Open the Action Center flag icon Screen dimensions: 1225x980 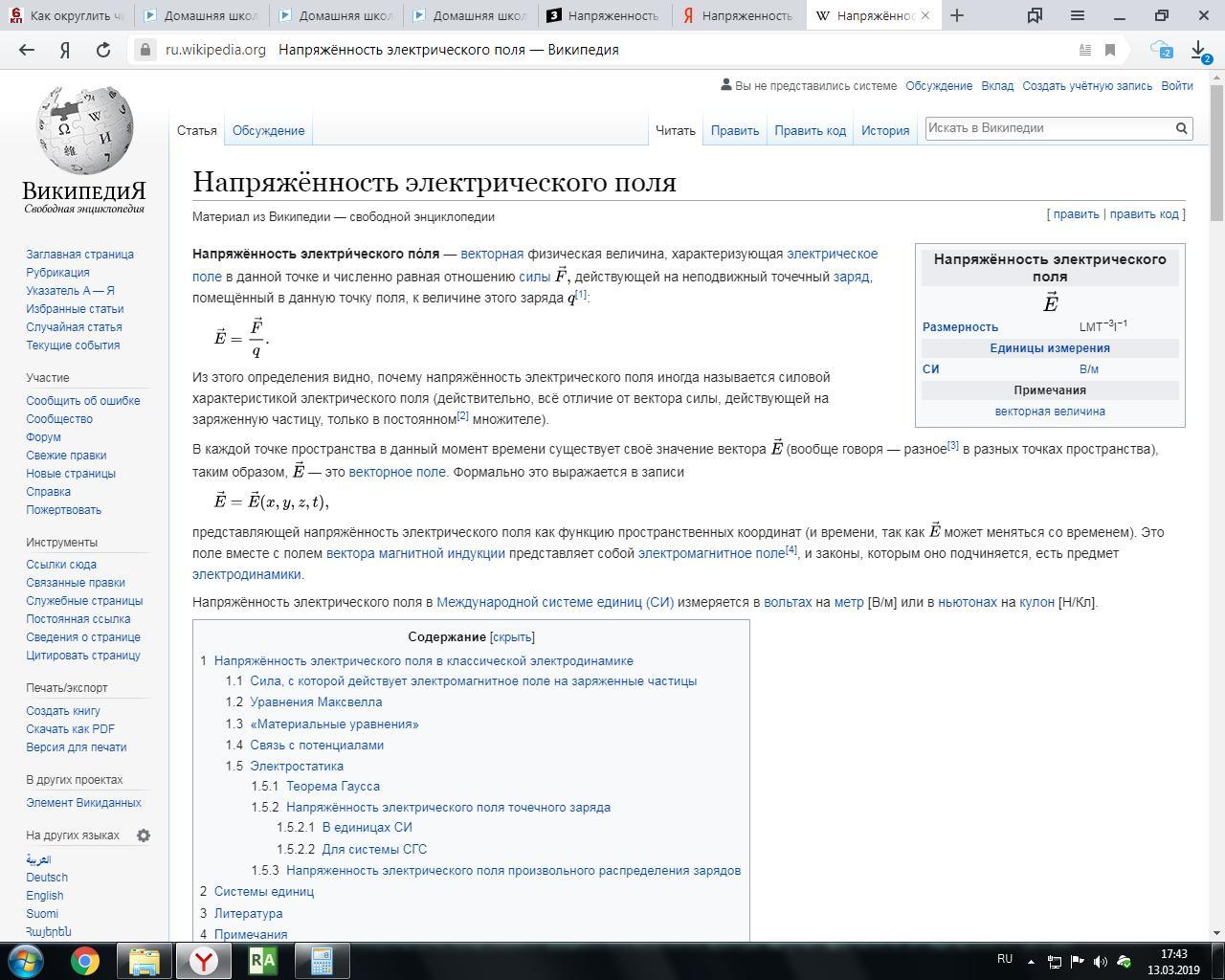coord(1078,962)
